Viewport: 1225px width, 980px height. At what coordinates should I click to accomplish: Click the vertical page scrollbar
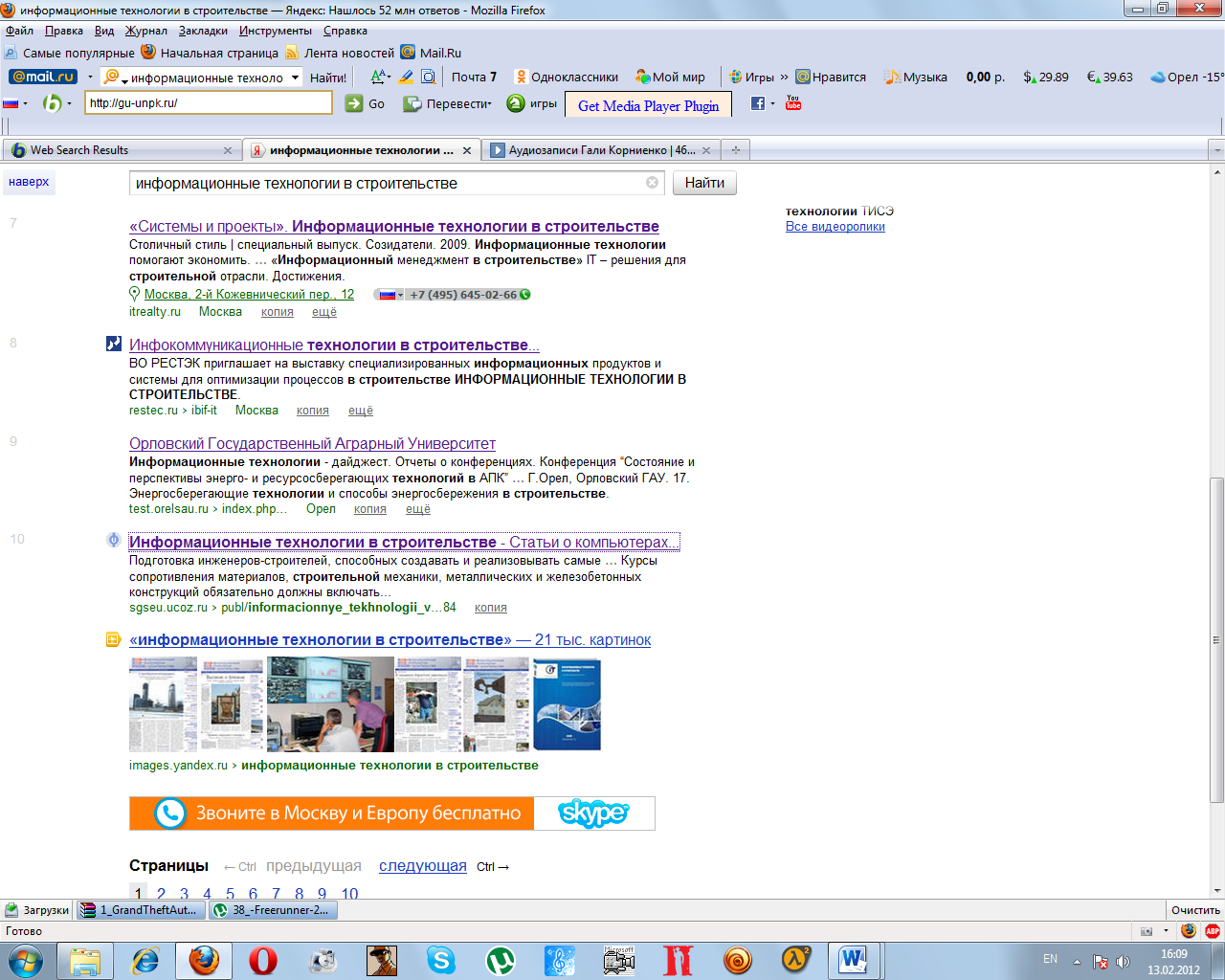[x=1217, y=639]
